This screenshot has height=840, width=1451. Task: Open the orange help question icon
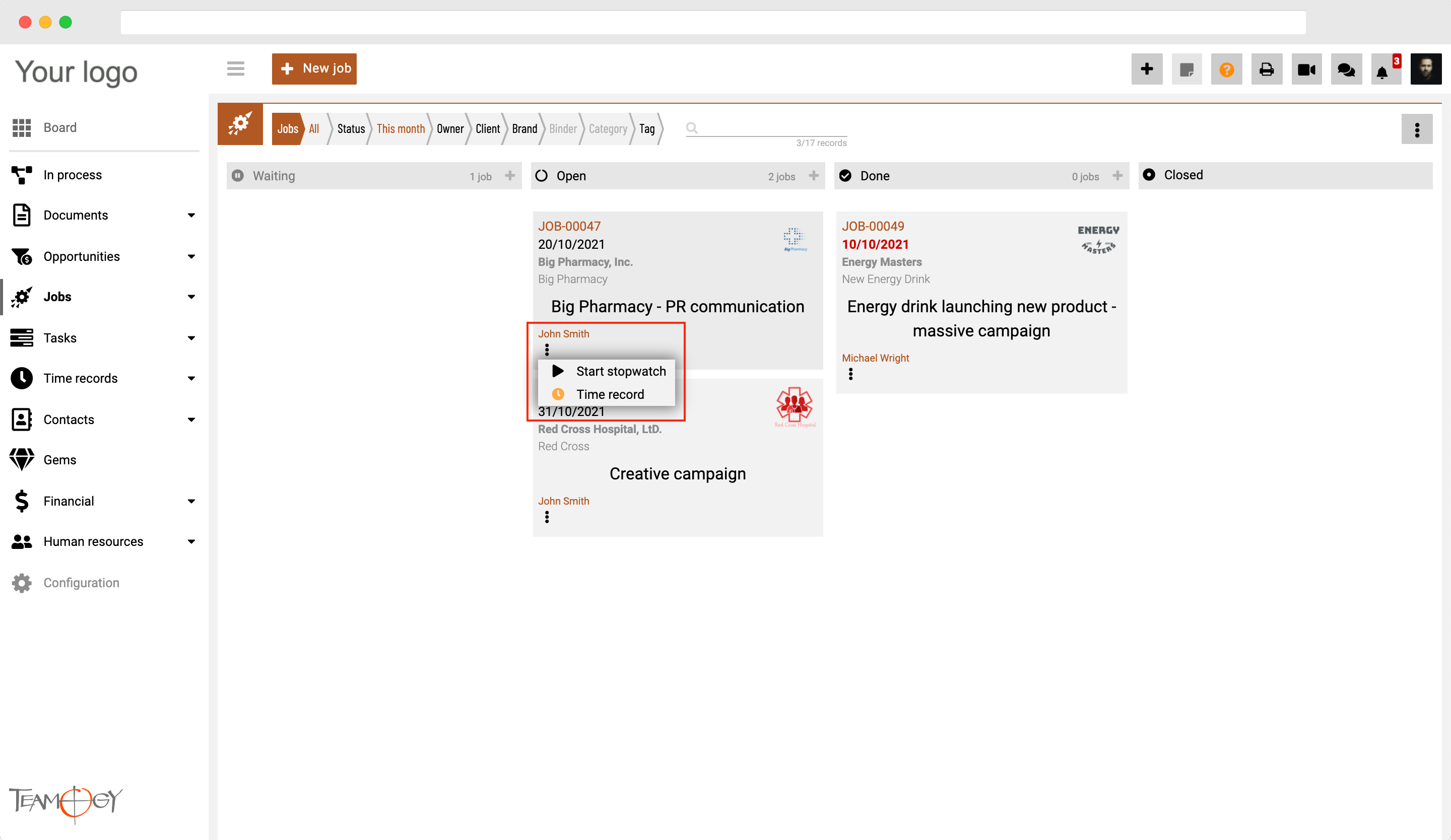1226,69
